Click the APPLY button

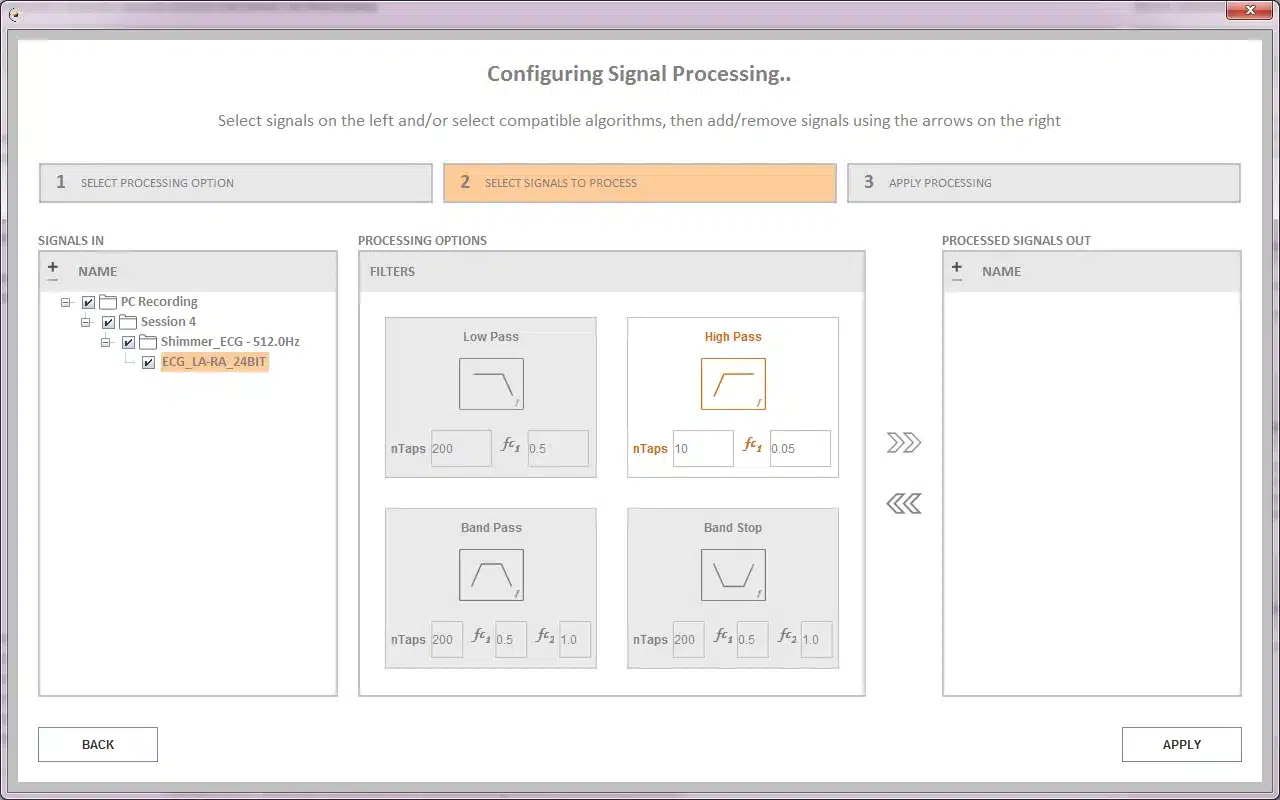pos(1182,744)
